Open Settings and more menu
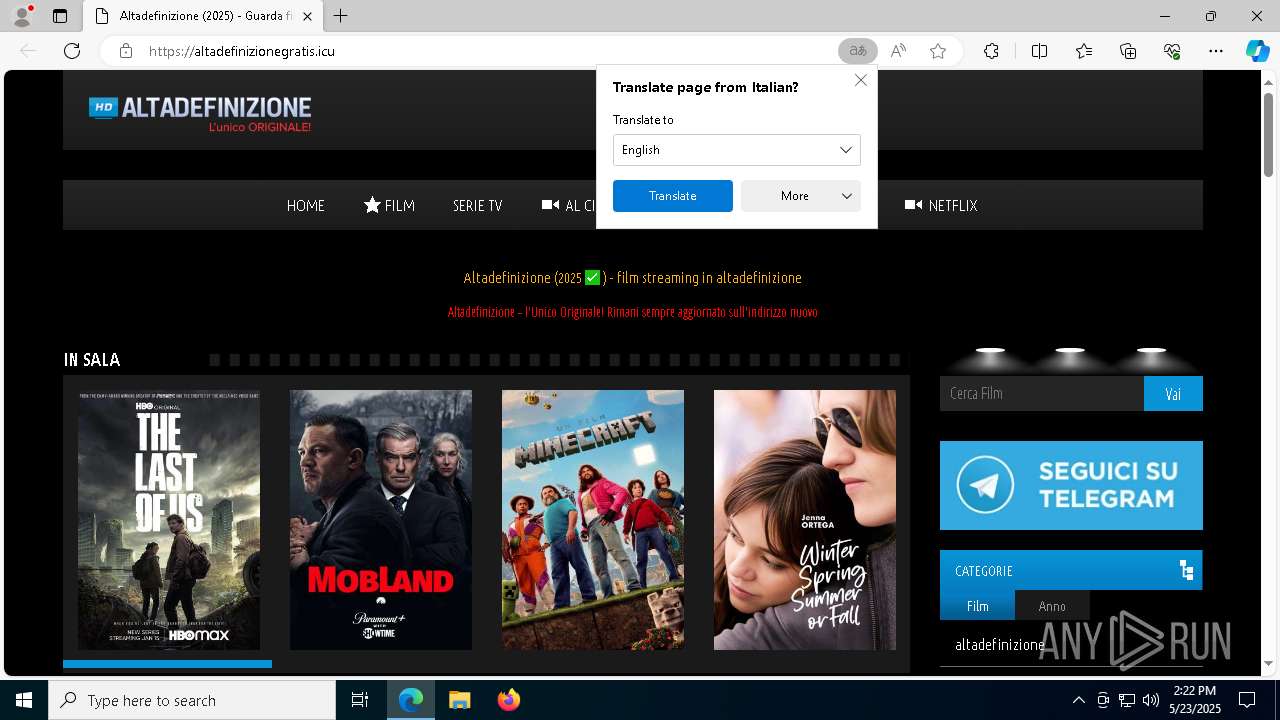 click(1216, 51)
